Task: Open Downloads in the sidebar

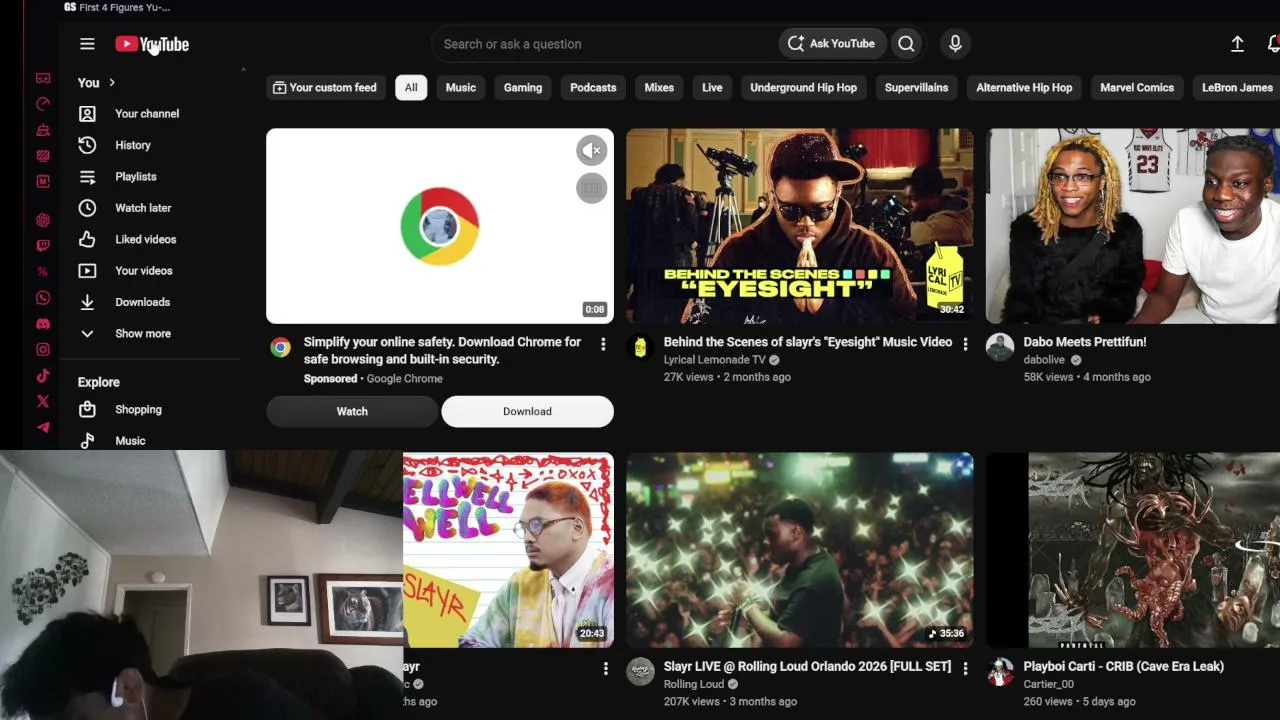Action: pos(142,302)
